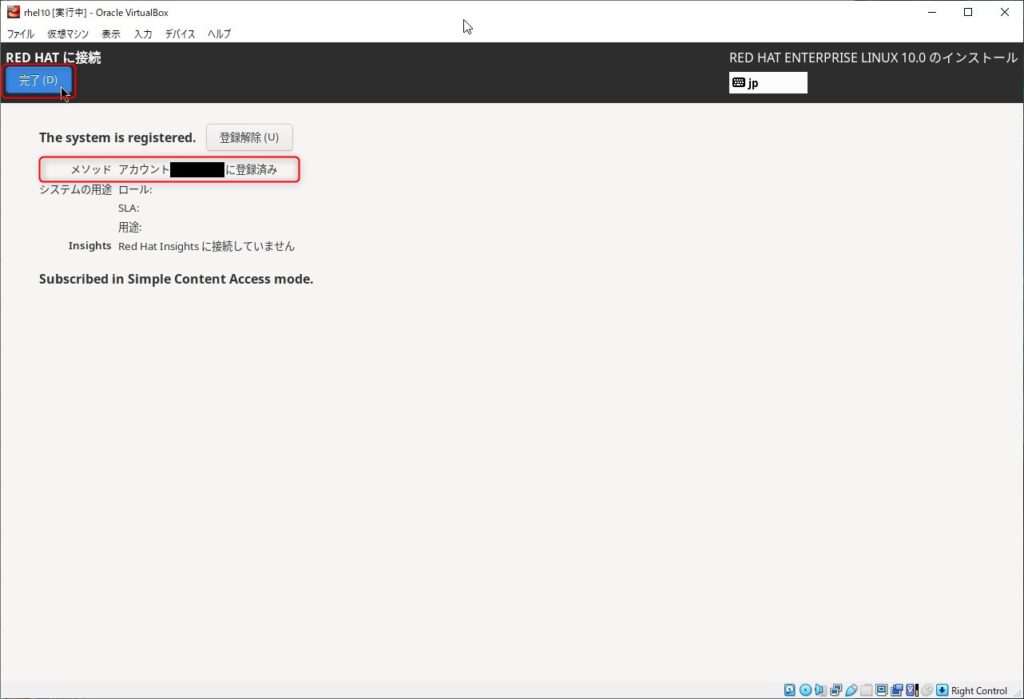
Task: Click the hard disk activity status icon
Action: pyautogui.click(x=790, y=690)
